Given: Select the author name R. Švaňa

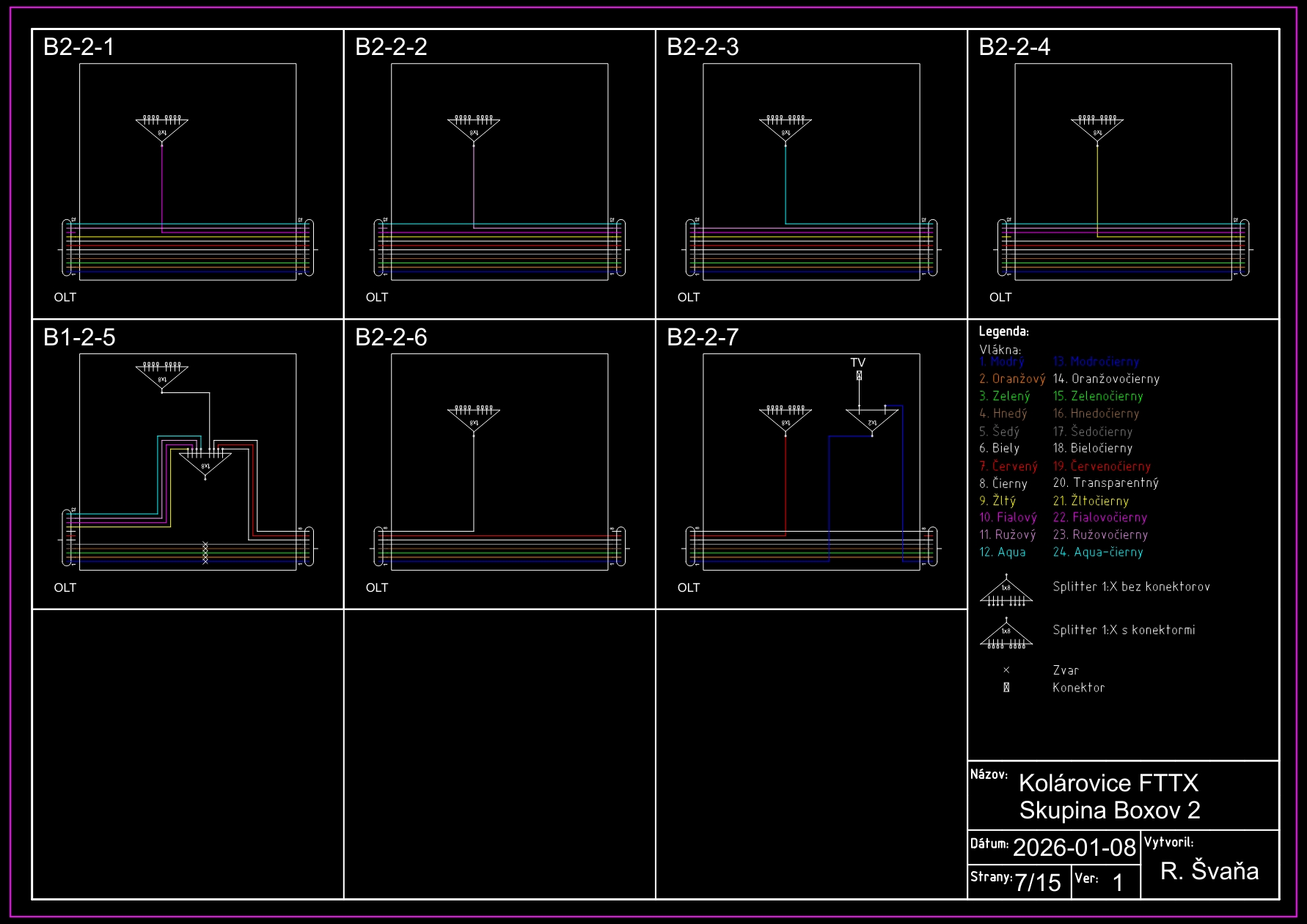Looking at the screenshot, I should (x=1209, y=870).
